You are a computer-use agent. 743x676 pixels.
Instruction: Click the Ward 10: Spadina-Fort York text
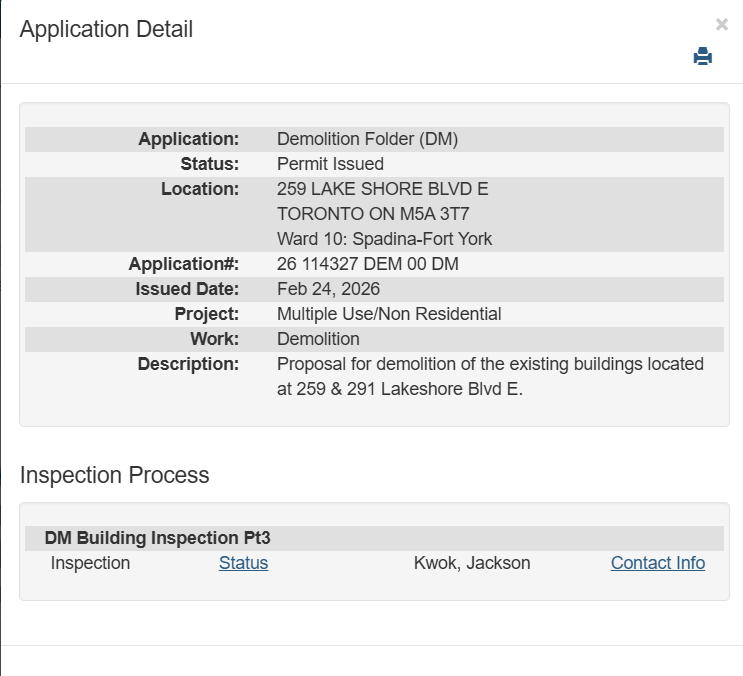pos(384,239)
